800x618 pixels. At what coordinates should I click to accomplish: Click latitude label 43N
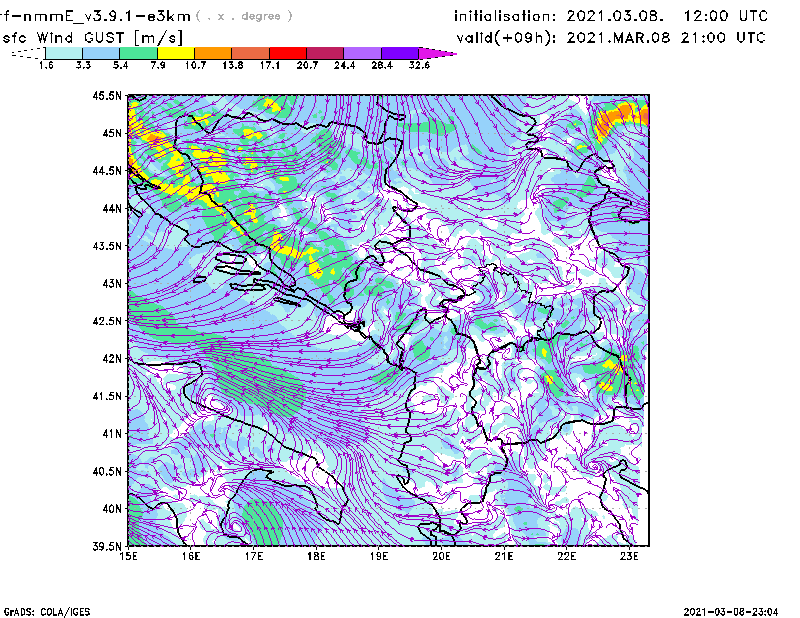click(112, 283)
